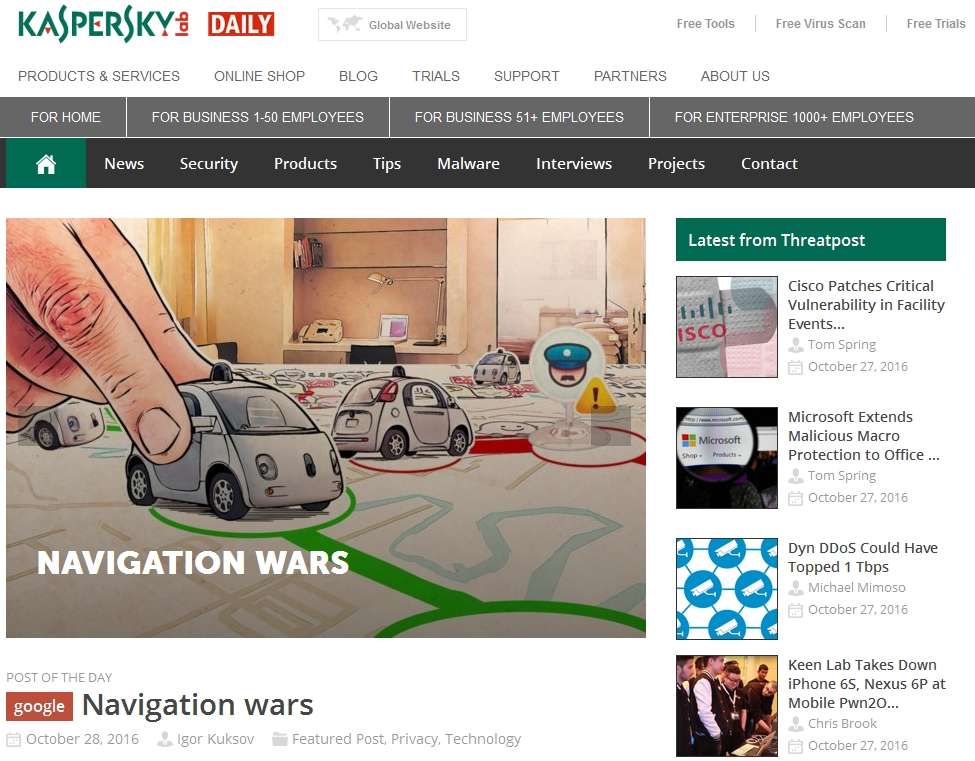Click Latest from Threatpost header

tap(811, 239)
